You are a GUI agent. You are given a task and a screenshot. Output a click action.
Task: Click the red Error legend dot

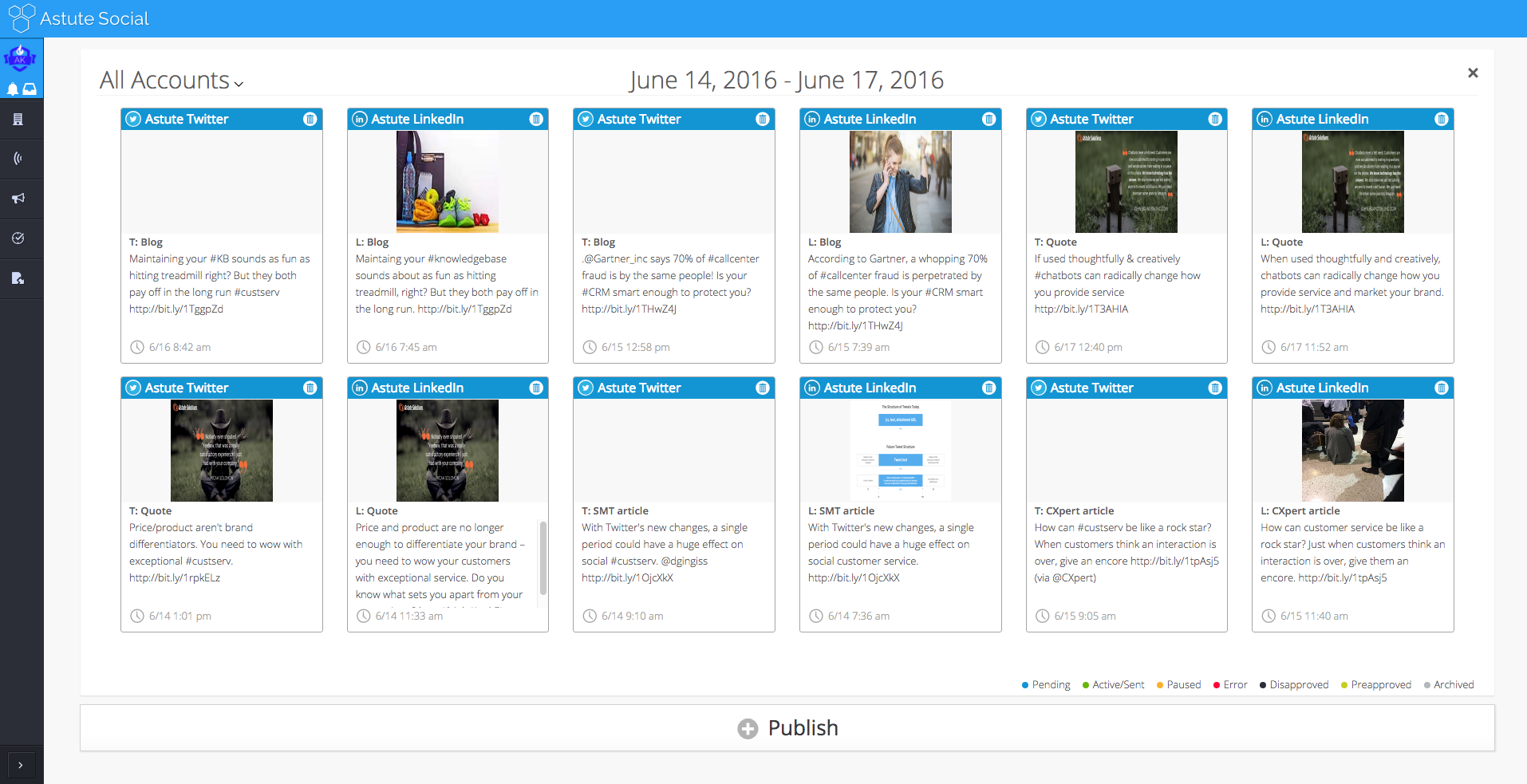point(1217,685)
